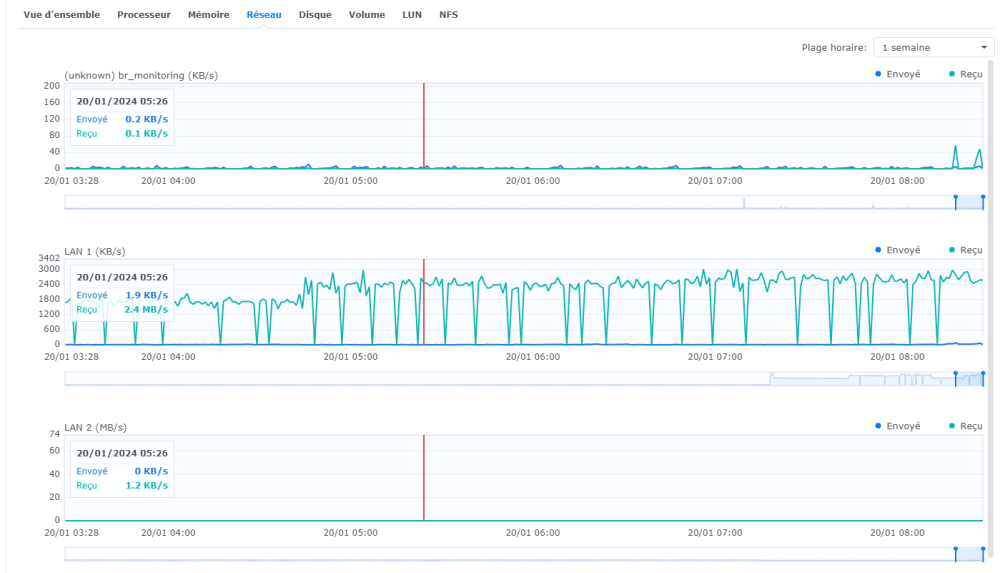
Task: Click the Reçu 1.2 KB/s value in LAN 2
Action: (147, 486)
